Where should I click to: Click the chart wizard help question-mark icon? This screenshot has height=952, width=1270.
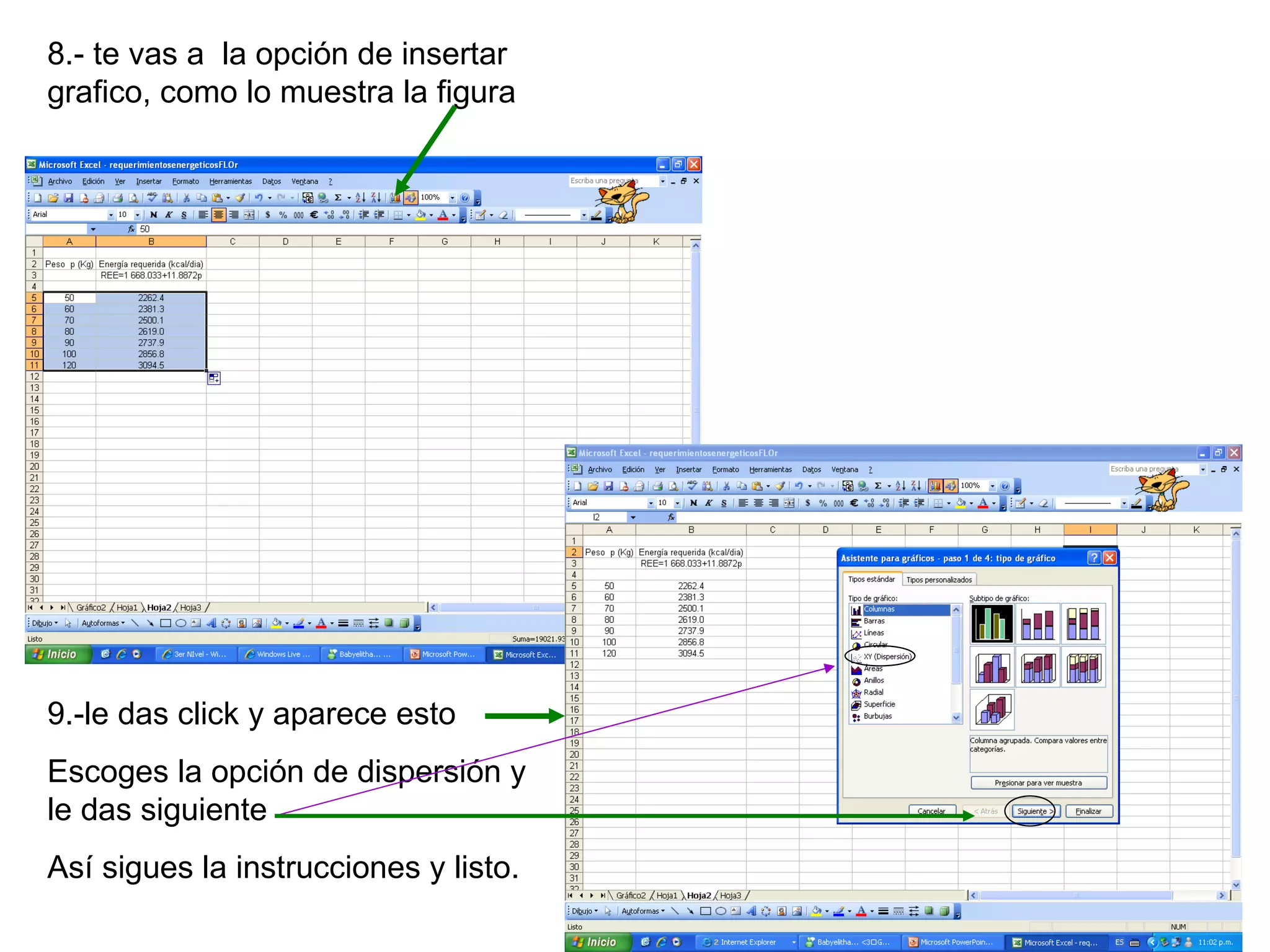1094,558
